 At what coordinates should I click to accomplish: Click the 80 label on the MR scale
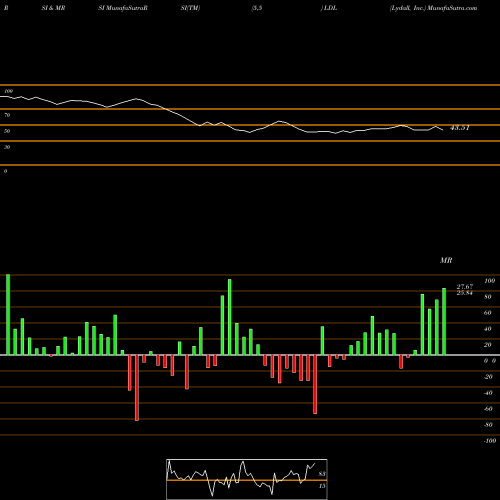click(x=487, y=297)
